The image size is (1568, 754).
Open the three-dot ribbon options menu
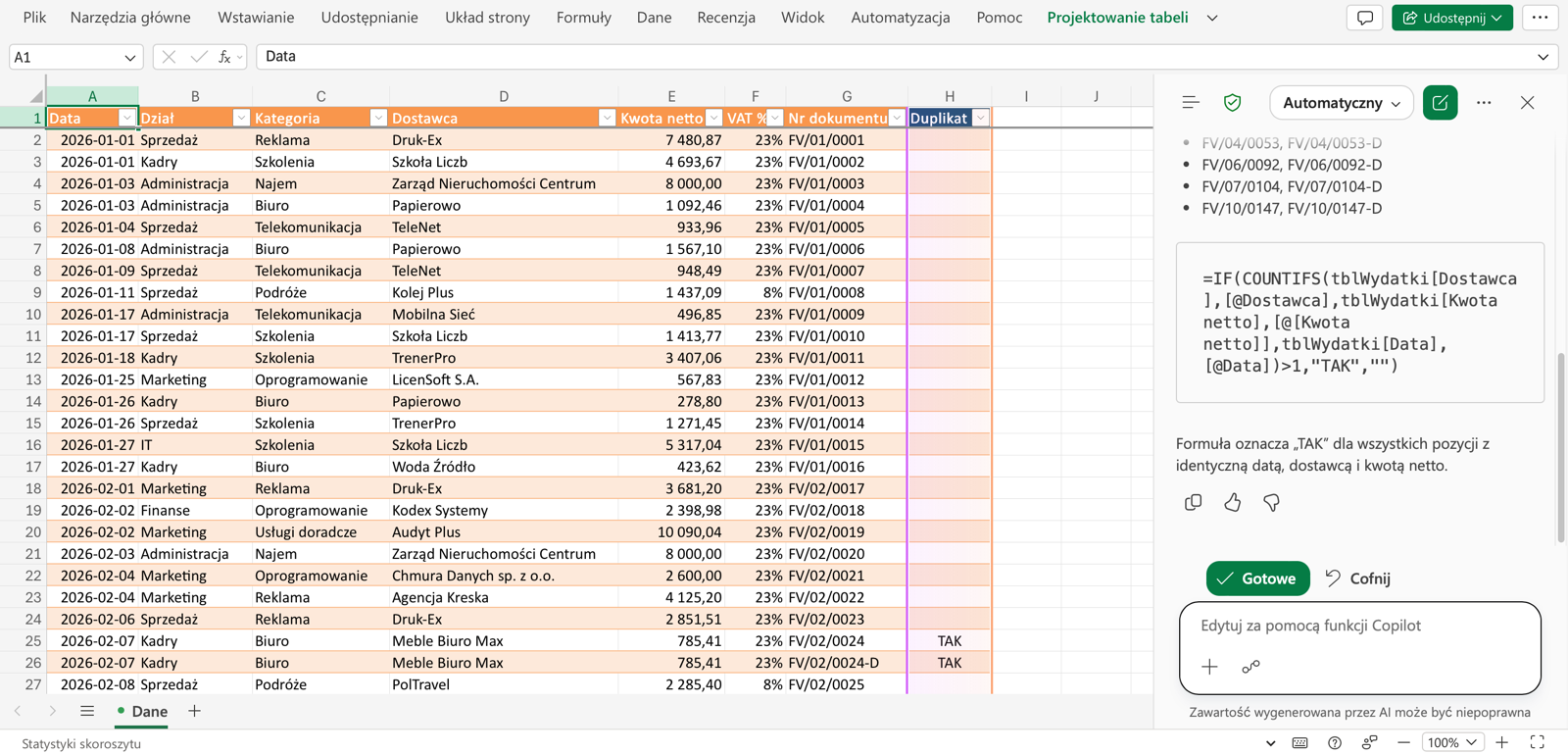click(x=1540, y=18)
